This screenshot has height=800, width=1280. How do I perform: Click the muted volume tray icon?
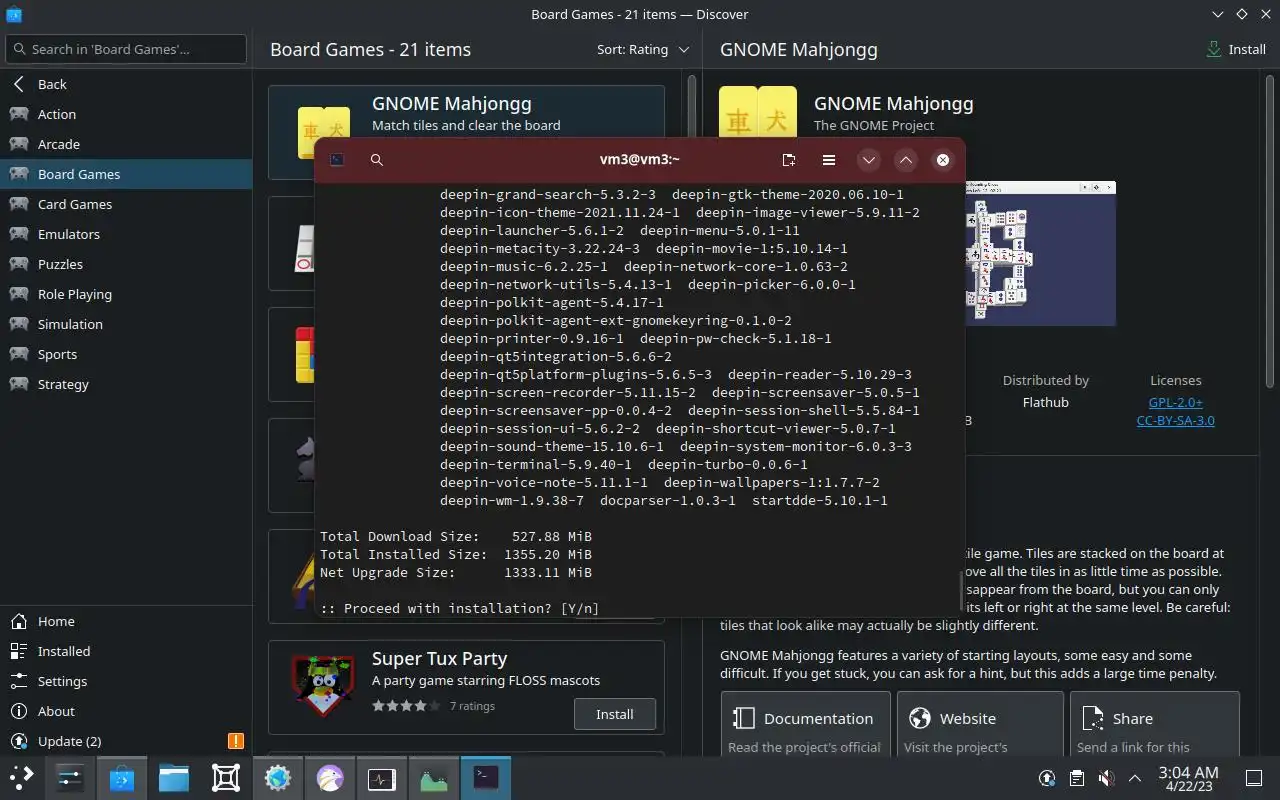point(1105,778)
